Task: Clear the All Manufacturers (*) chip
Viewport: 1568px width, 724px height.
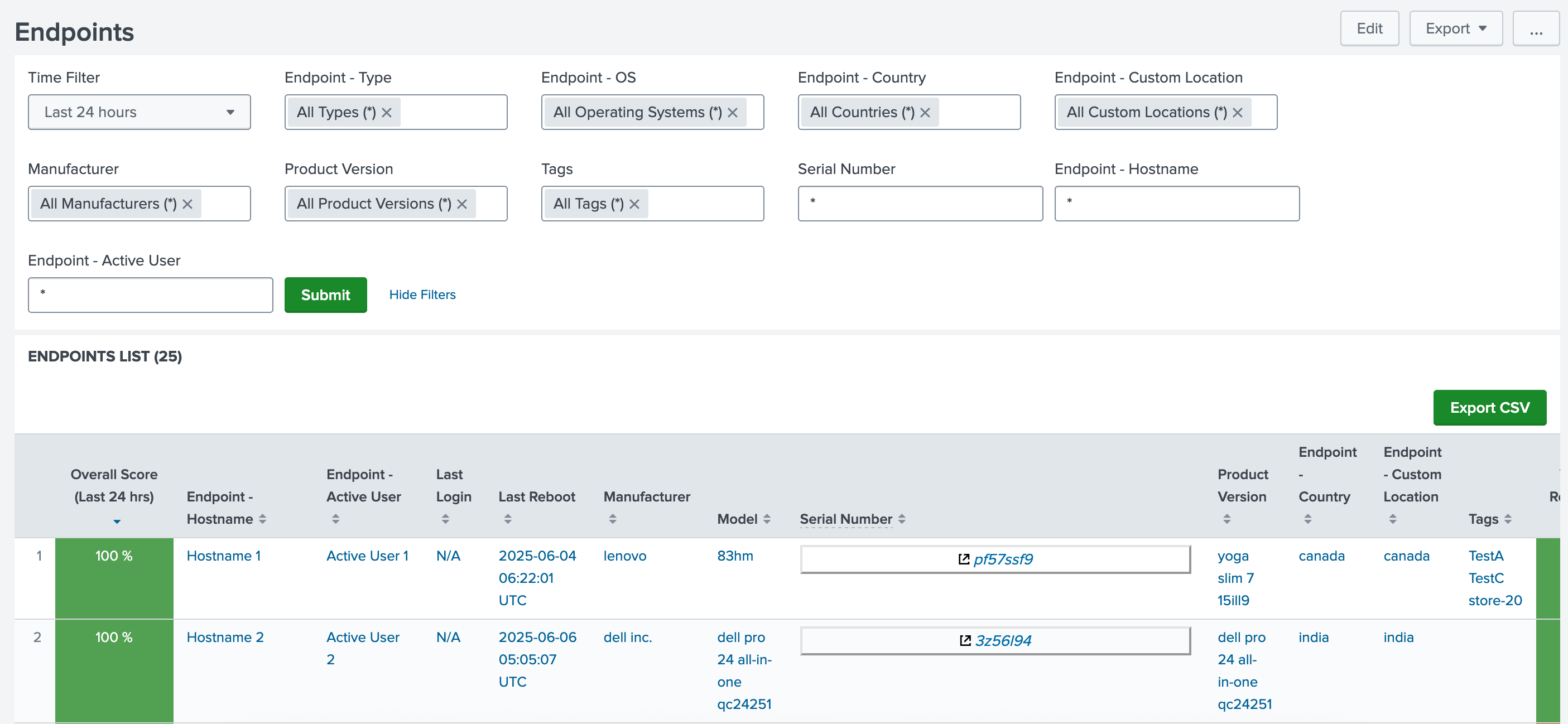Action: tap(187, 204)
